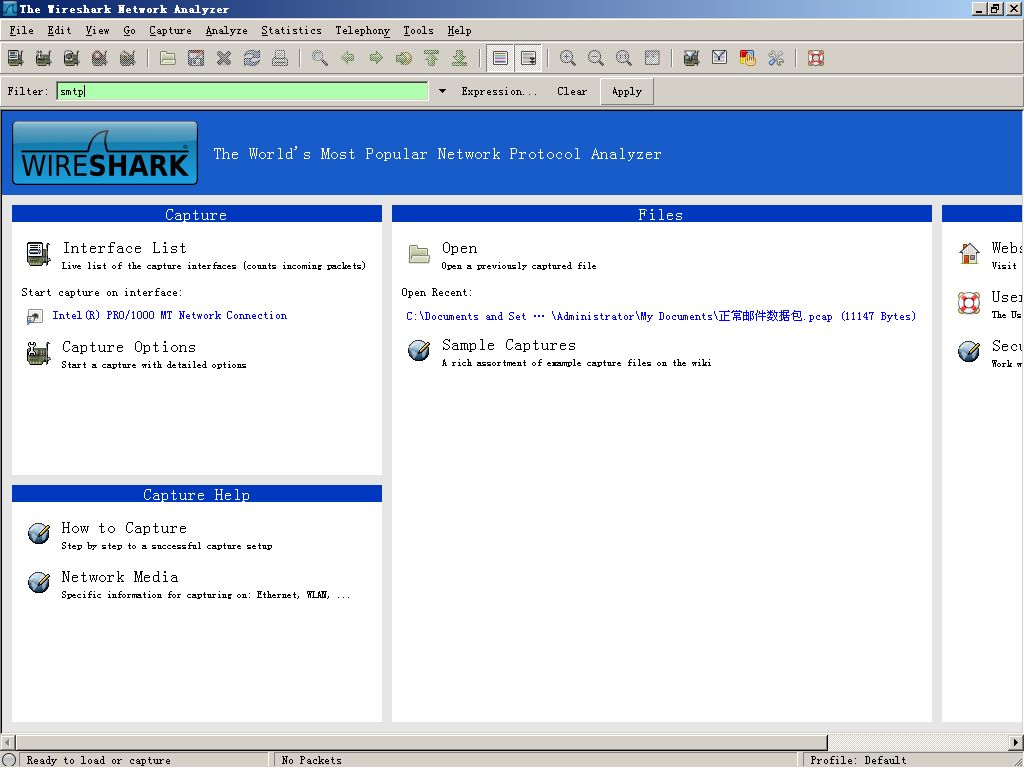
Task: Visit project website house icon
Action: [x=969, y=253]
